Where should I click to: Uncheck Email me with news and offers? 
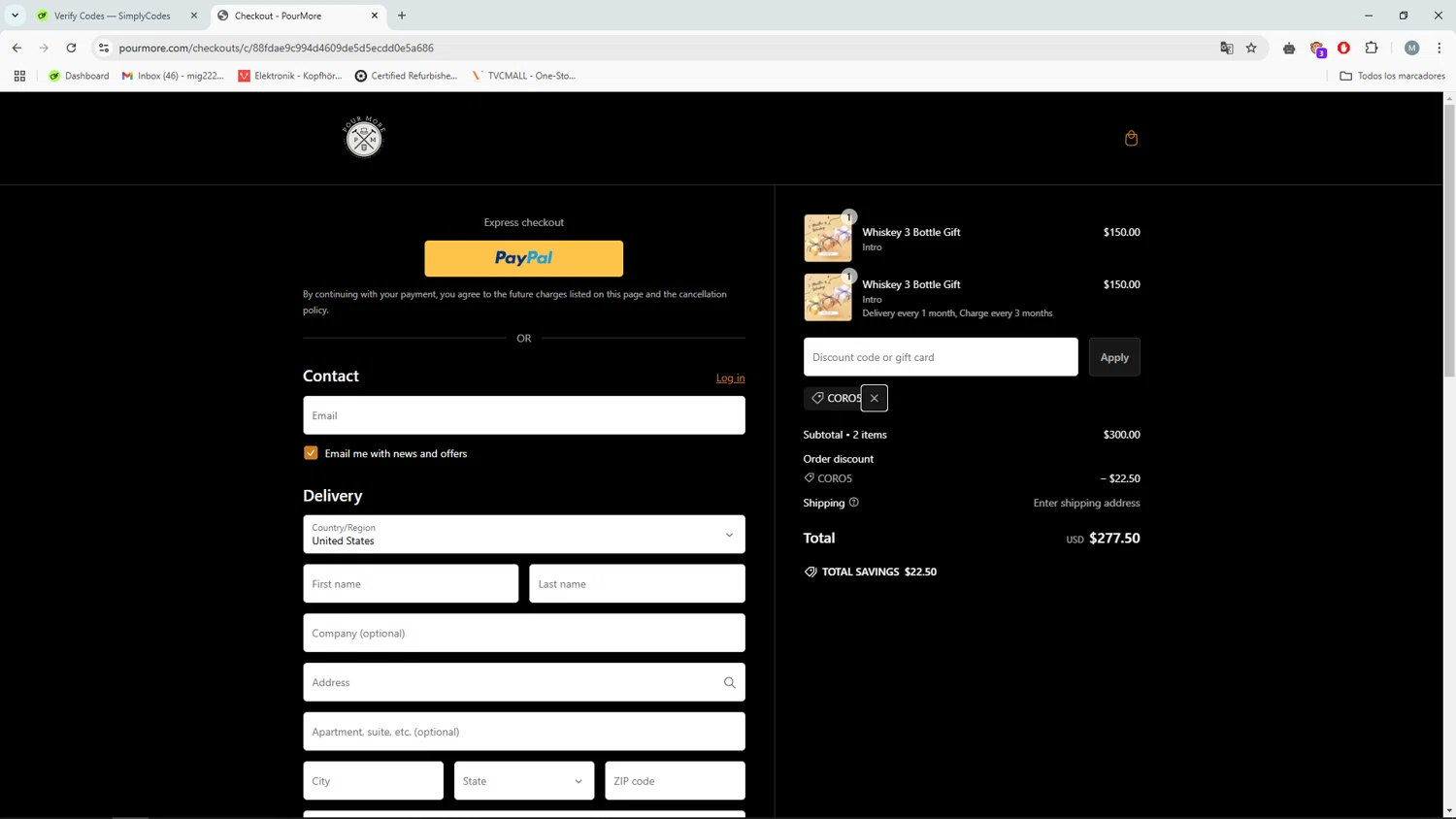point(311,453)
